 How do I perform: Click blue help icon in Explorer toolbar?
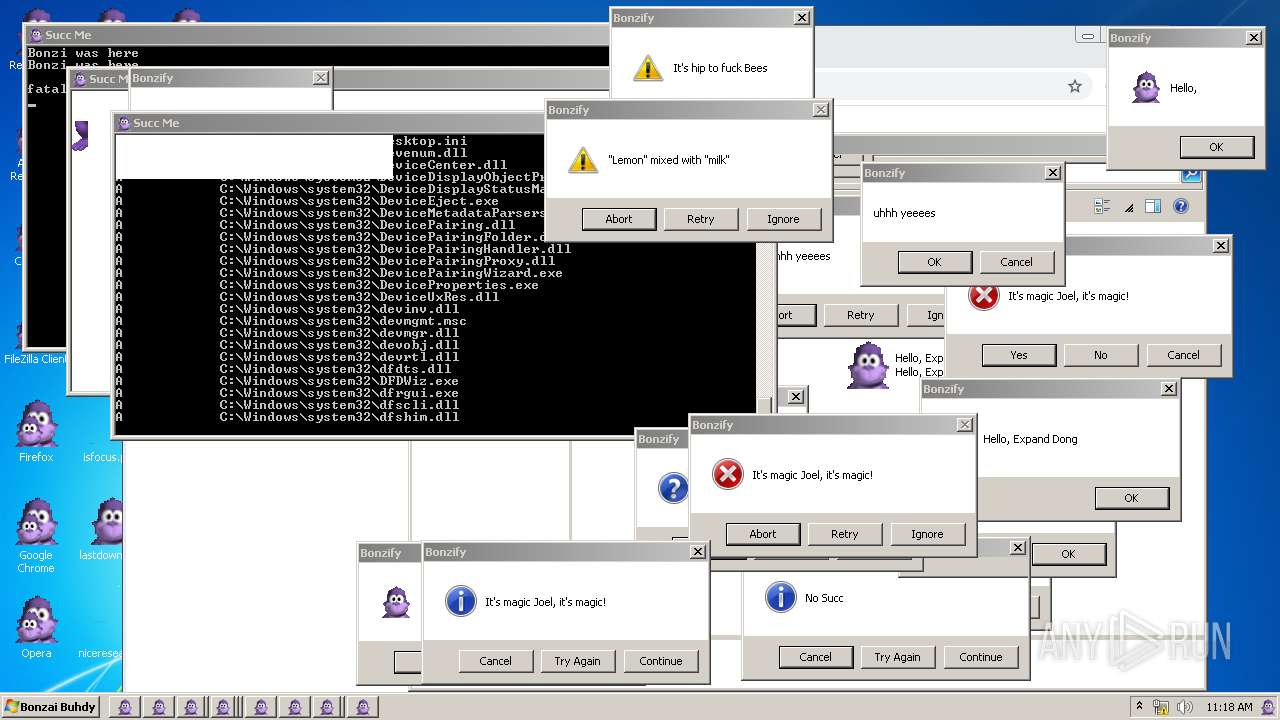pyautogui.click(x=1181, y=207)
